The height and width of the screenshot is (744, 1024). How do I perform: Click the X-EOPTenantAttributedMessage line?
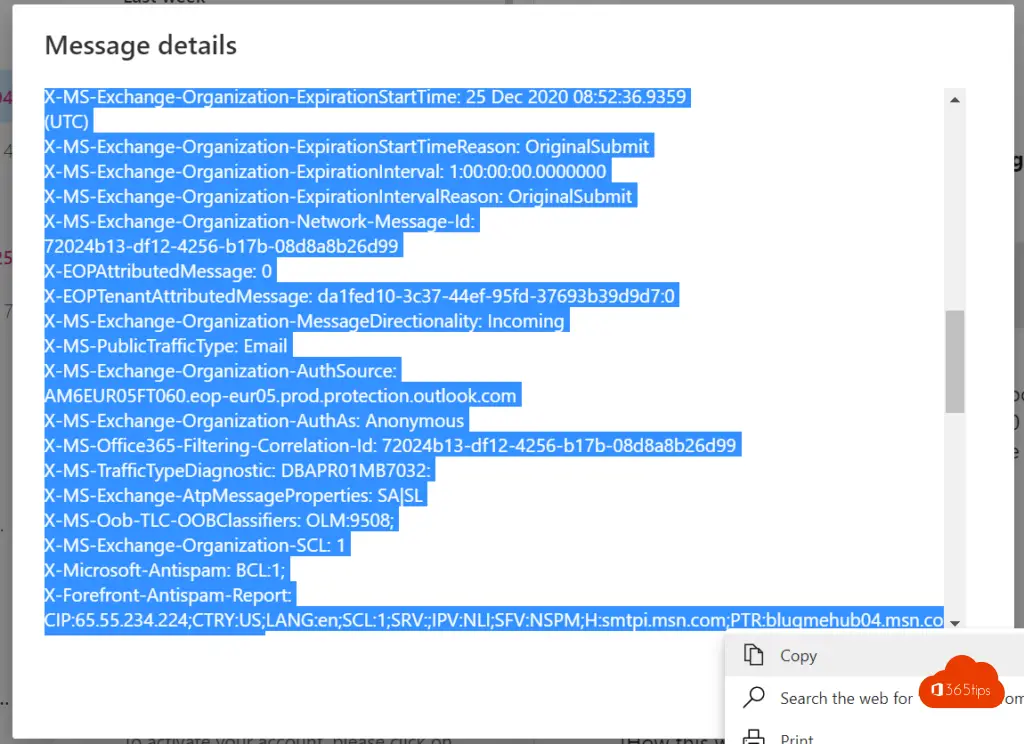tap(359, 296)
